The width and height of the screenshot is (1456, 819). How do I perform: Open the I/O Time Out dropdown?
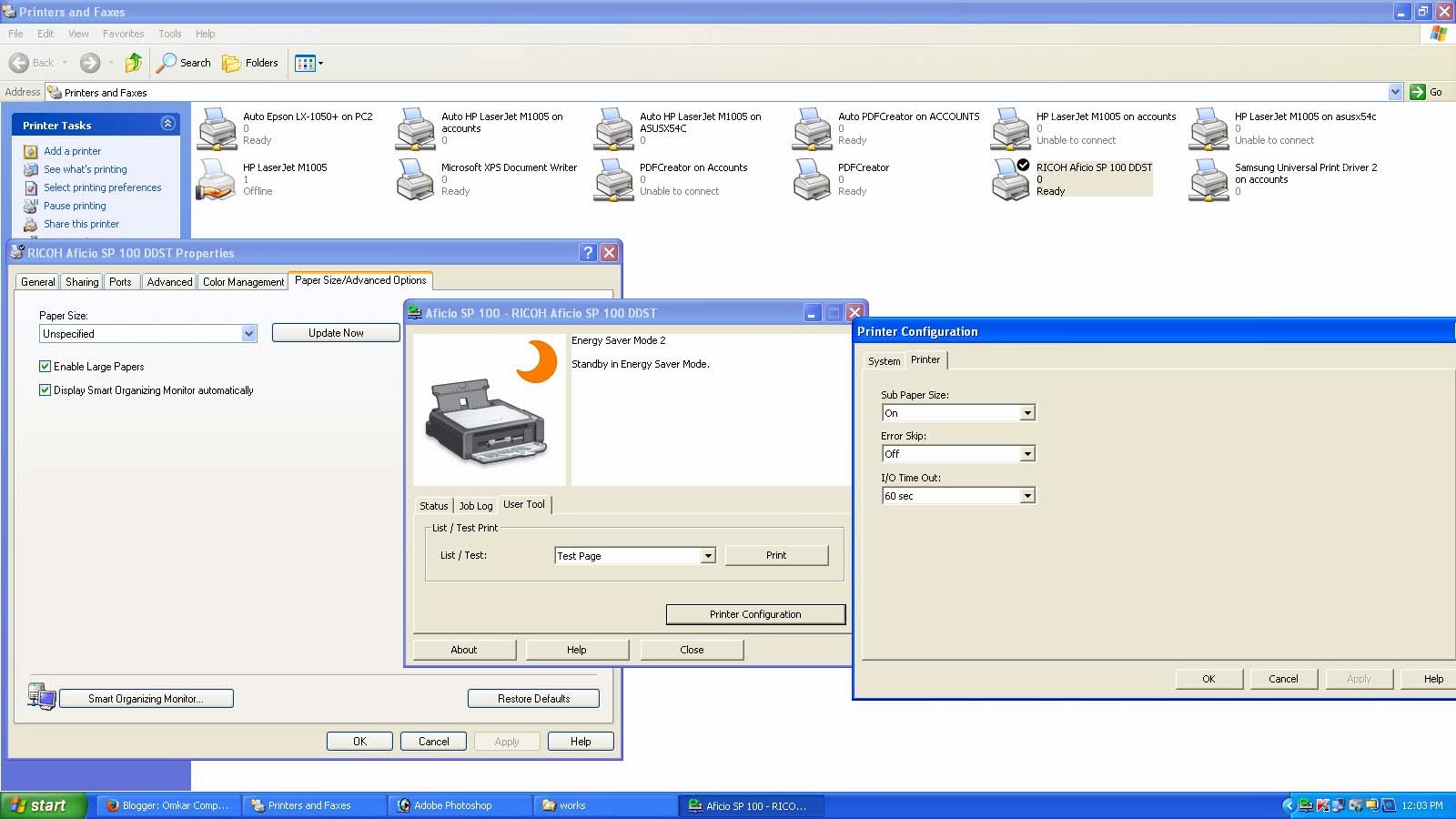(x=1026, y=495)
